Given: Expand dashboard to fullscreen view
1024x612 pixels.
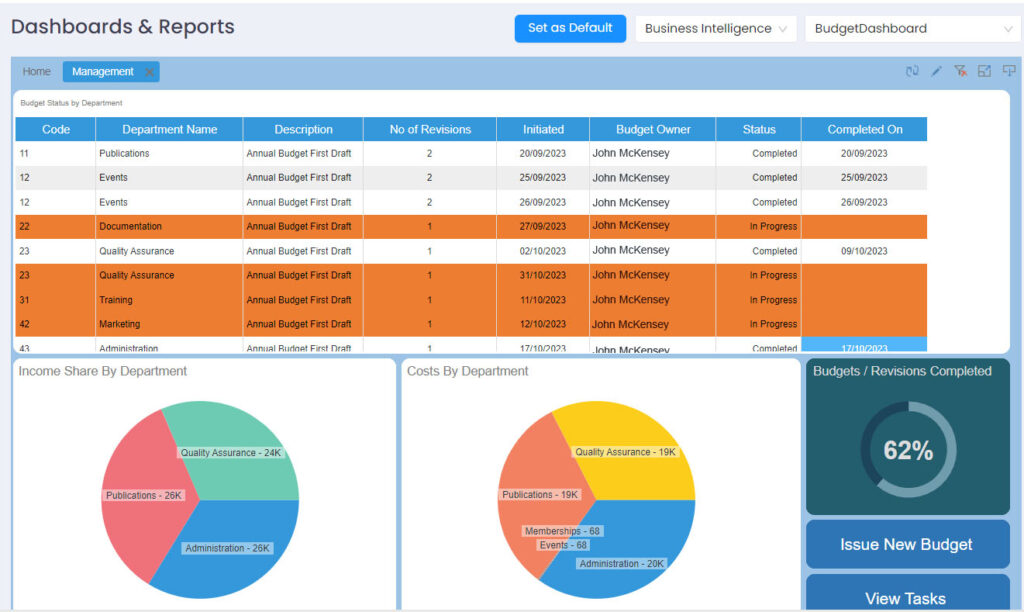Looking at the screenshot, I should [x=984, y=71].
